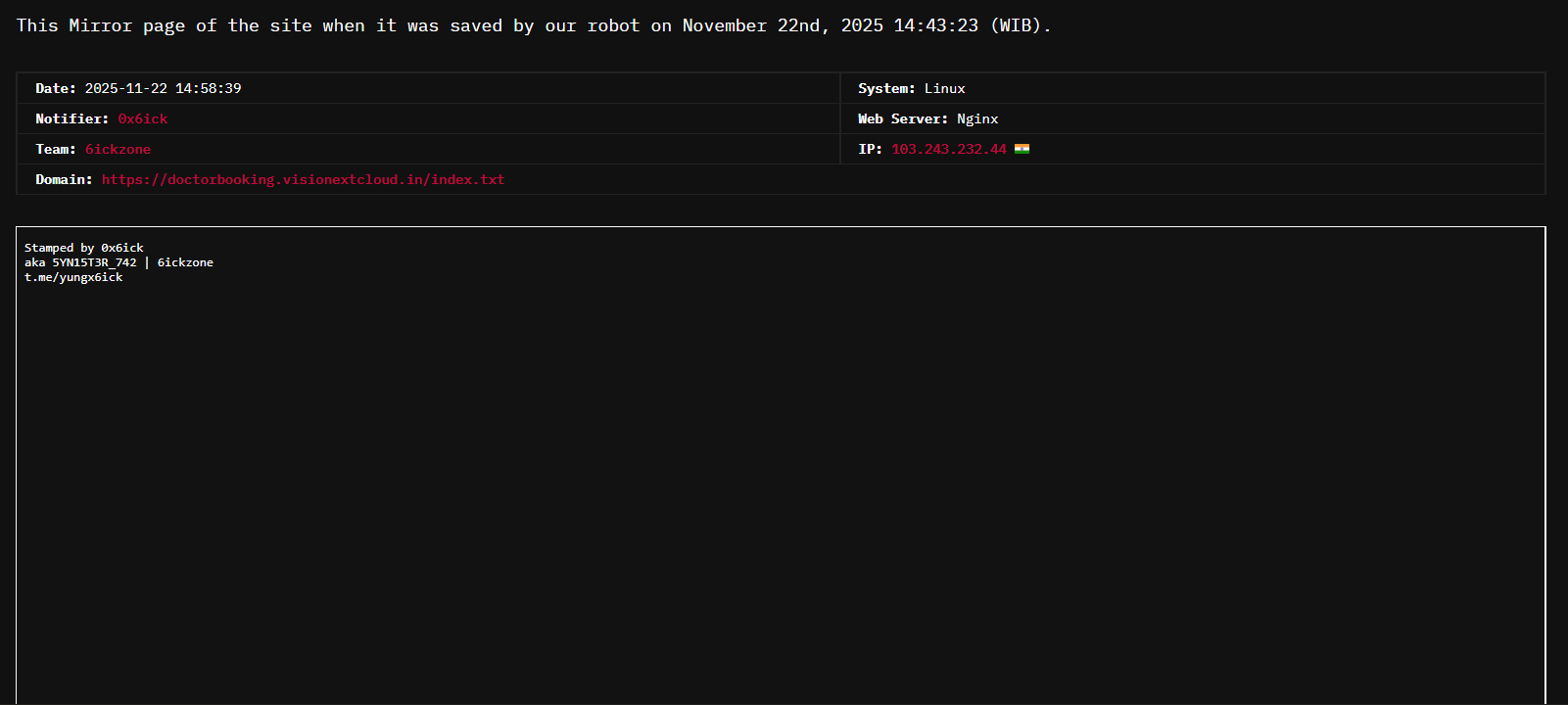The width and height of the screenshot is (1568, 705).
Task: Click the 'System:' field label
Action: pyautogui.click(x=886, y=88)
